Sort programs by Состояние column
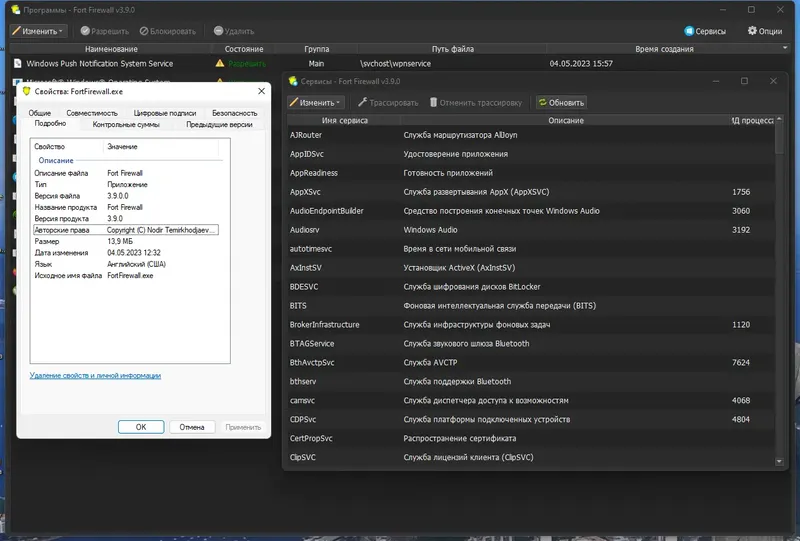The width and height of the screenshot is (800, 541). (244, 49)
